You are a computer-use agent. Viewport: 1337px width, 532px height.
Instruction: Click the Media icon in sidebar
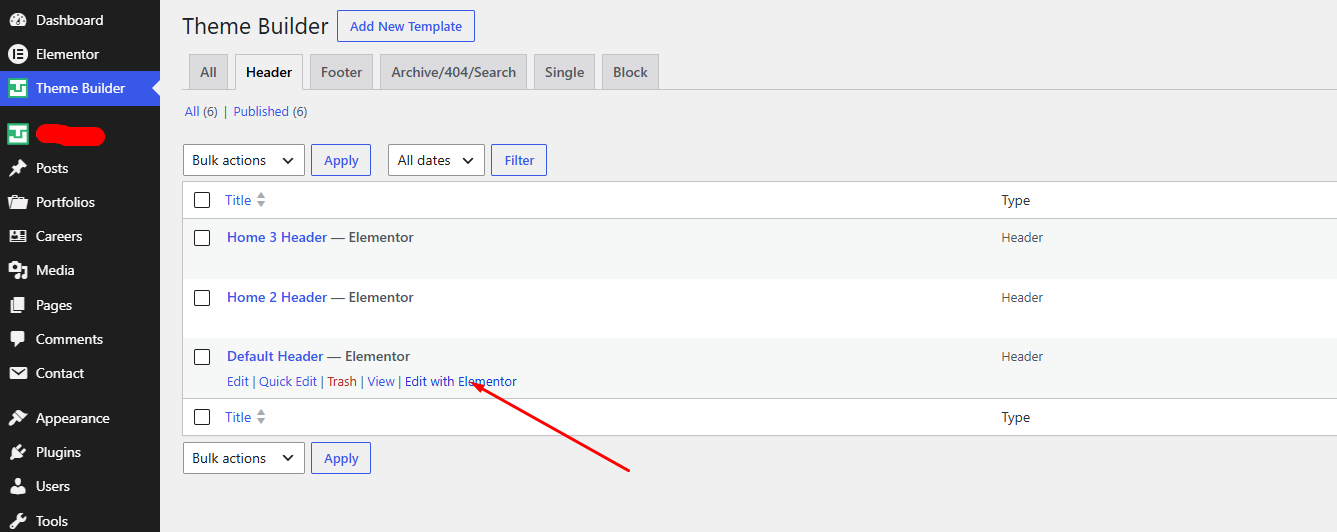17,270
